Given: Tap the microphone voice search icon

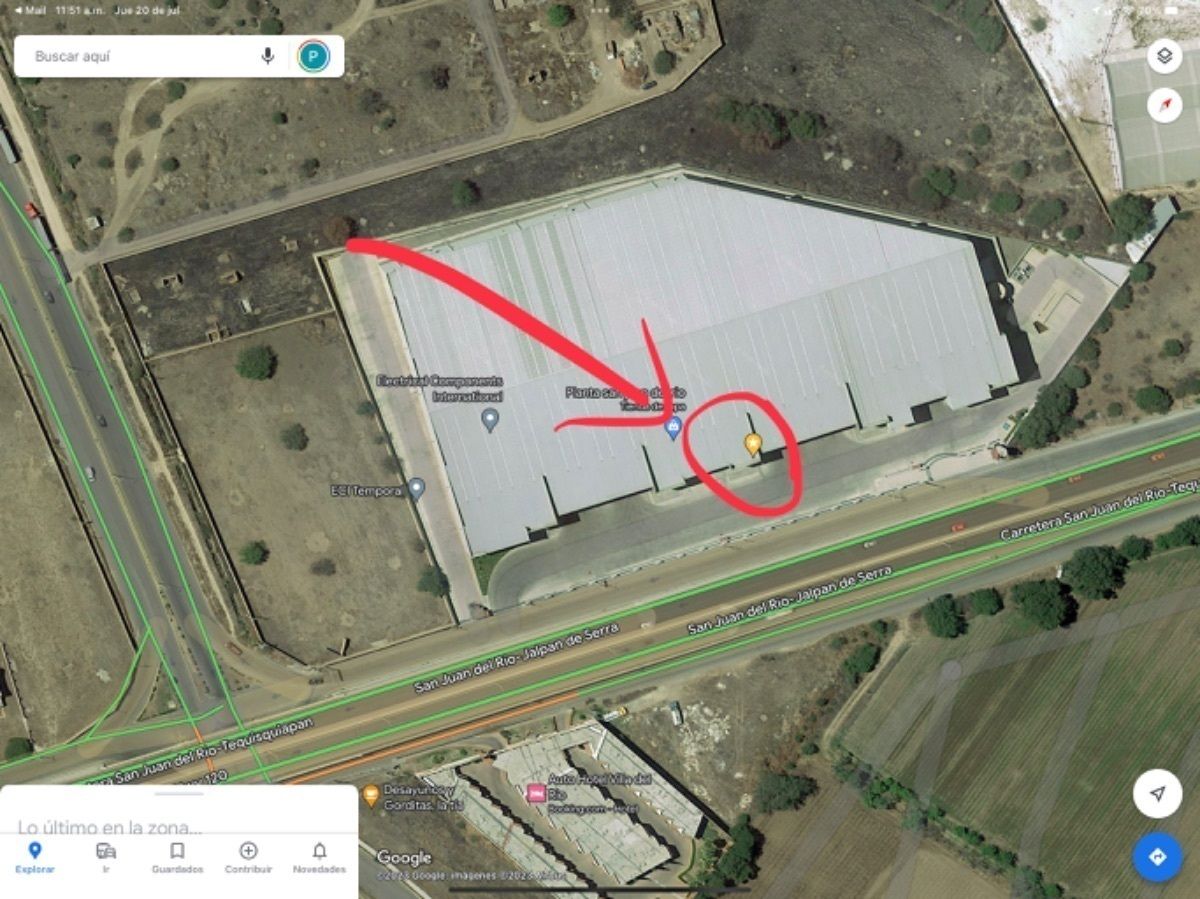Looking at the screenshot, I should click(x=267, y=56).
